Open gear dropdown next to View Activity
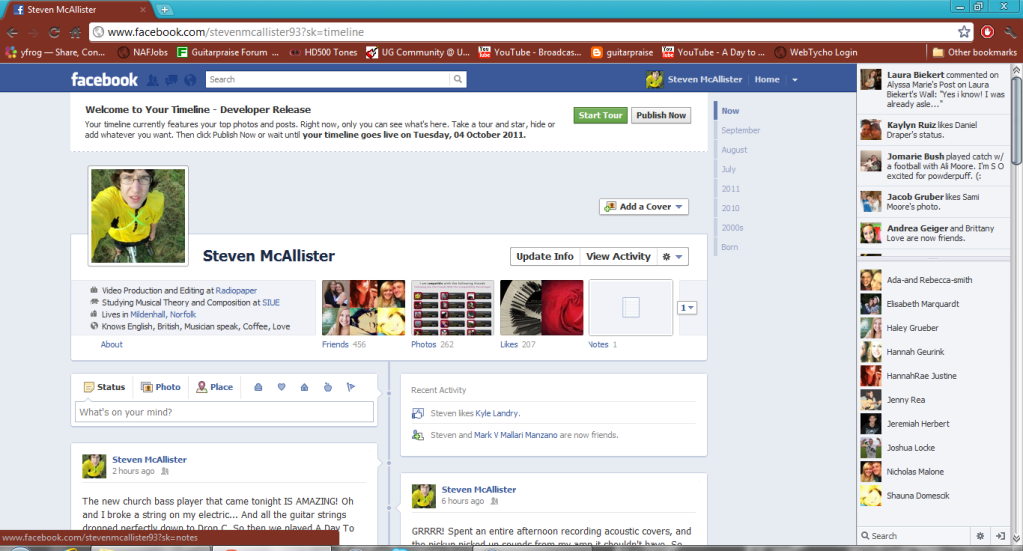The width and height of the screenshot is (1023, 551). coord(672,256)
